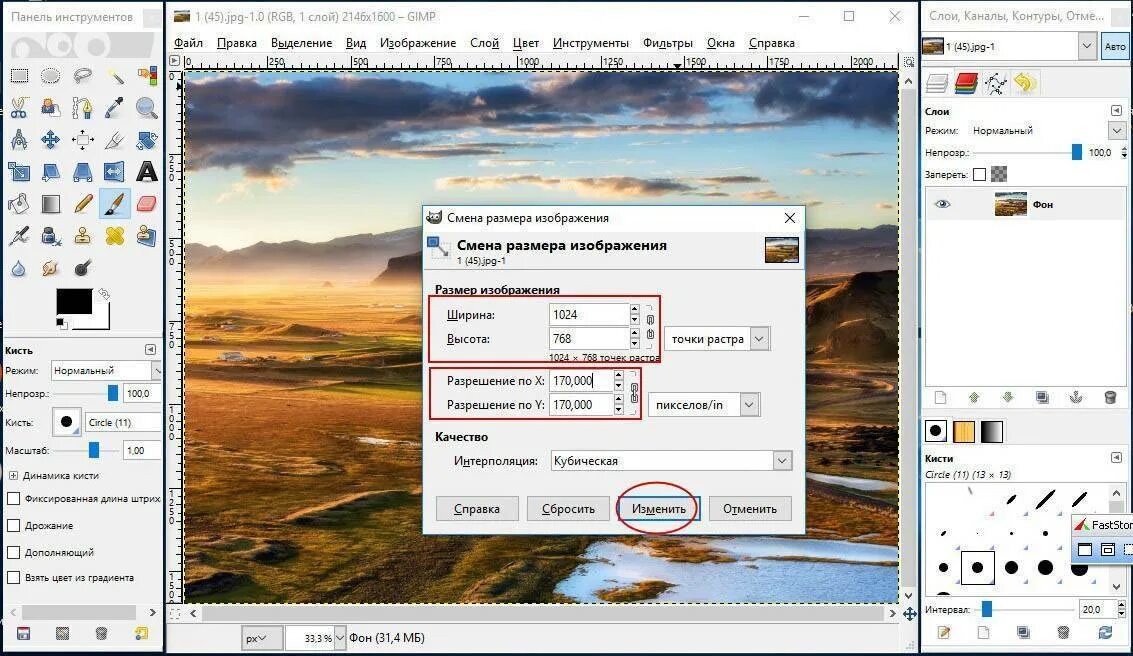The image size is (1133, 656).
Task: Open the 'Файл' menu
Action: 189,43
